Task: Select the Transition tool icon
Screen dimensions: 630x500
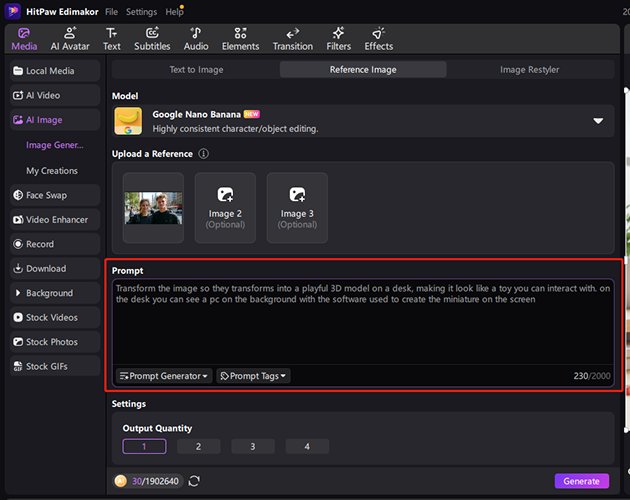Action: pyautogui.click(x=293, y=38)
